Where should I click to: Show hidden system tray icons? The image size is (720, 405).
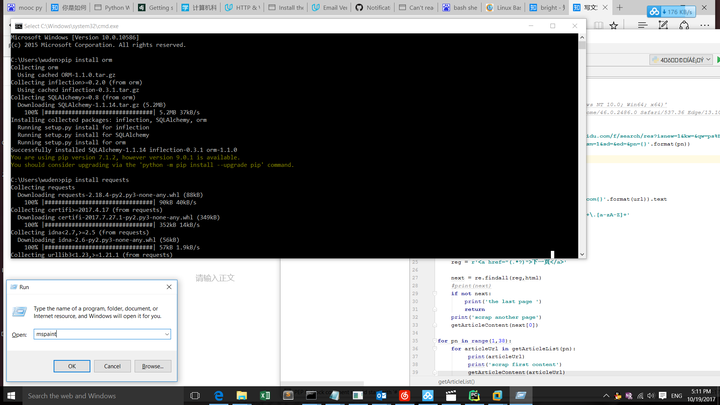click(606, 396)
